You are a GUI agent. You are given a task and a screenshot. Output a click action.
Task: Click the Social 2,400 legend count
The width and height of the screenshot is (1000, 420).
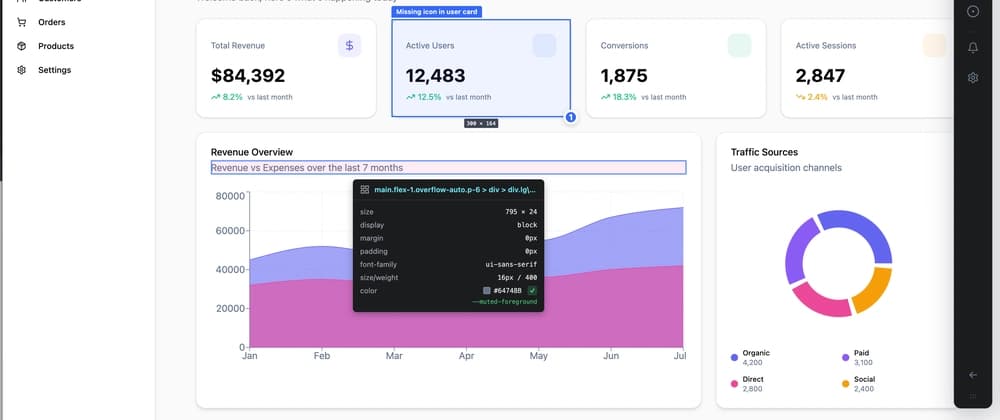pos(864,389)
